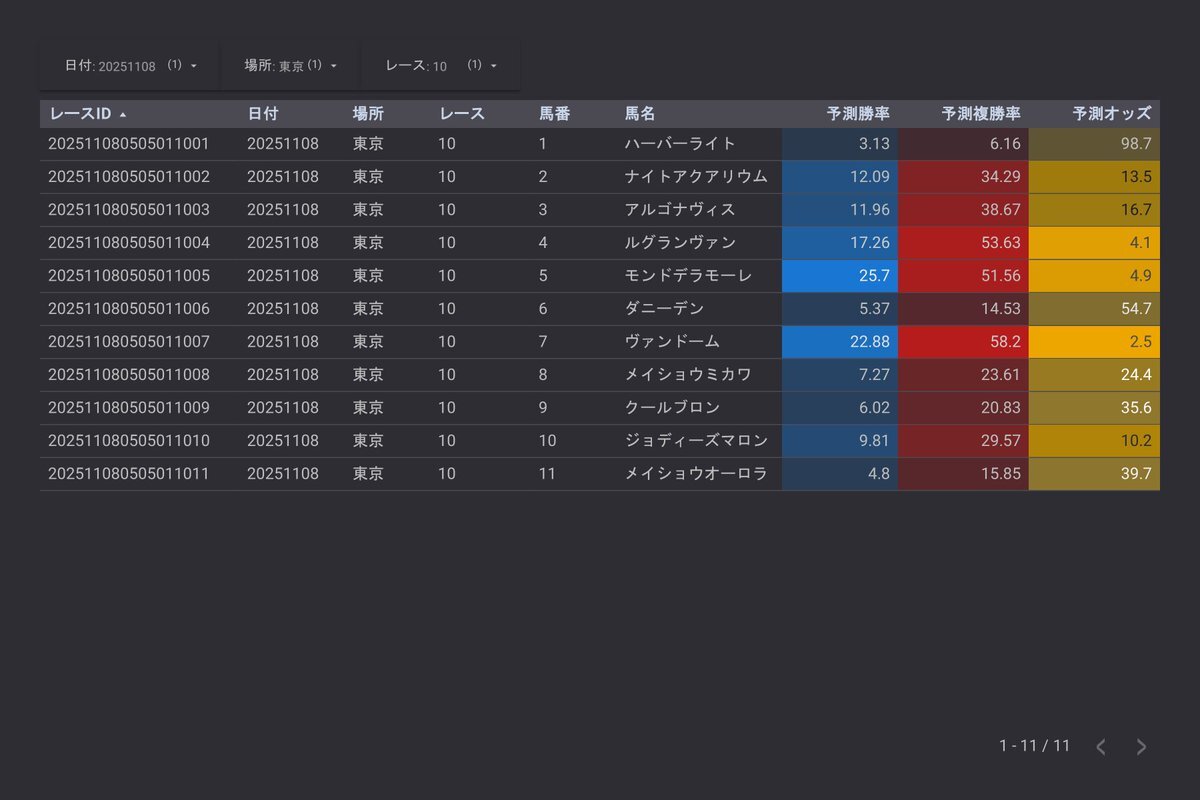Go to next page arrow
This screenshot has width=1200, height=800.
(x=1142, y=747)
